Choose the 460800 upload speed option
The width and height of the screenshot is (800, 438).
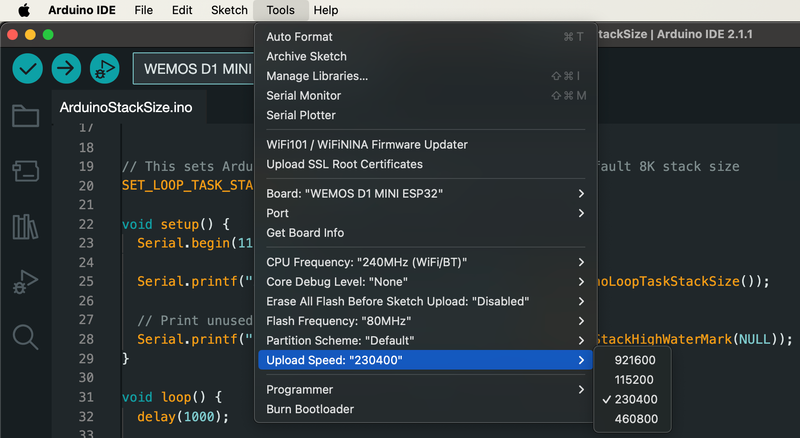635,419
